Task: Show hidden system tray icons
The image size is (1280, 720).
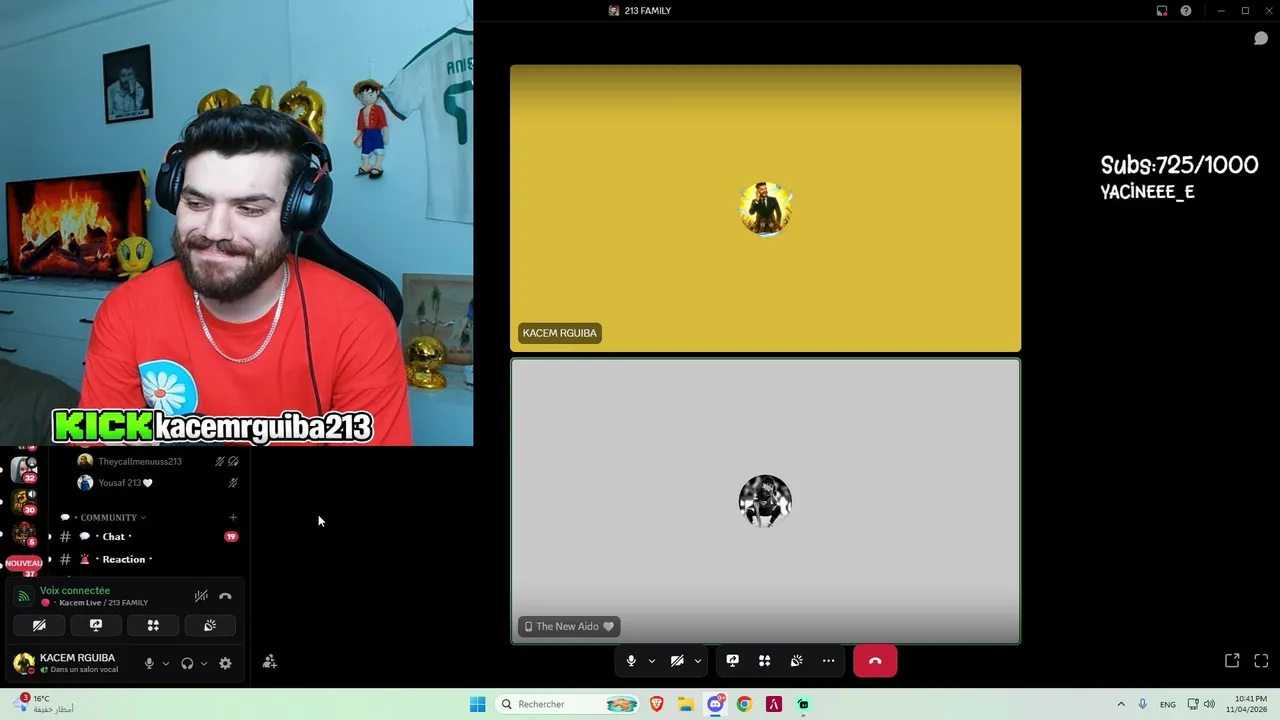Action: coord(1121,704)
